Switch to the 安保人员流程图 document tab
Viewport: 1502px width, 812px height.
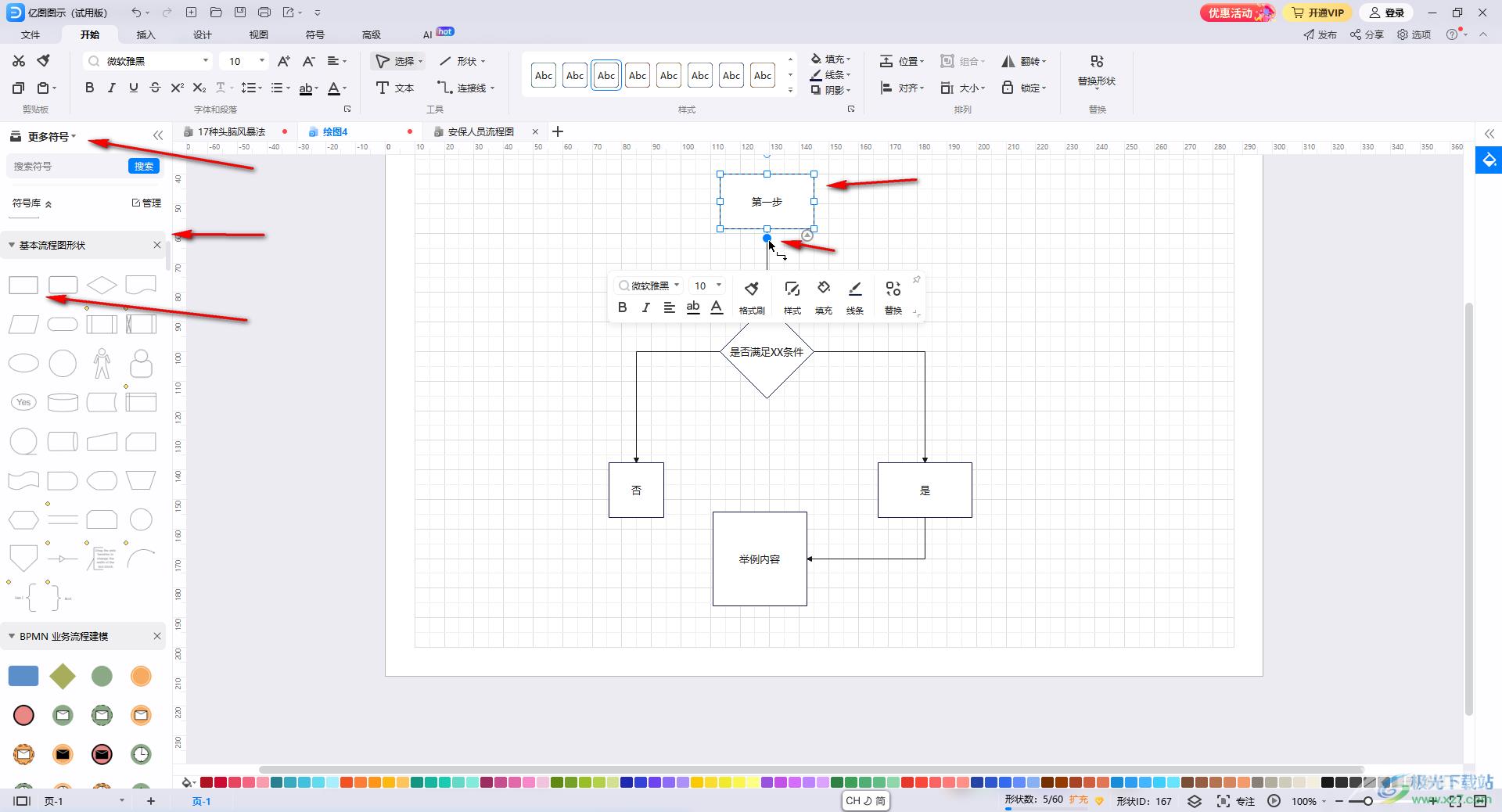480,131
